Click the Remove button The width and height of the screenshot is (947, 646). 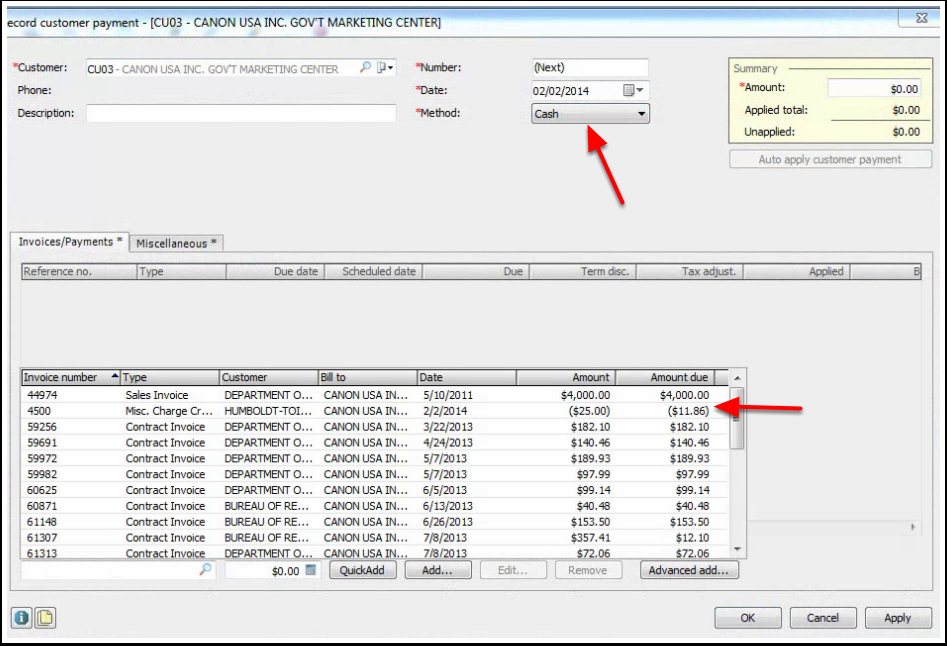588,570
